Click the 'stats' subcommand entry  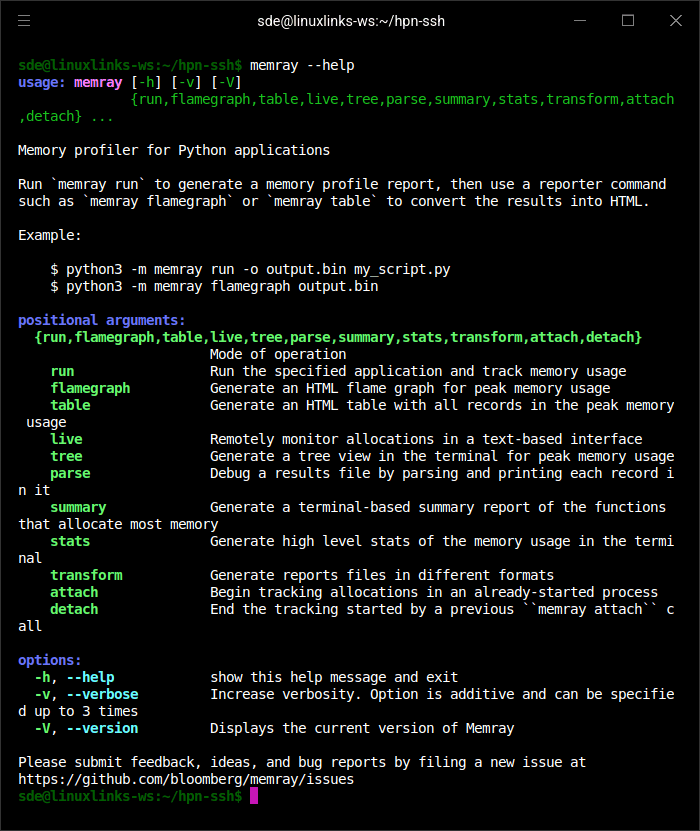pos(70,541)
